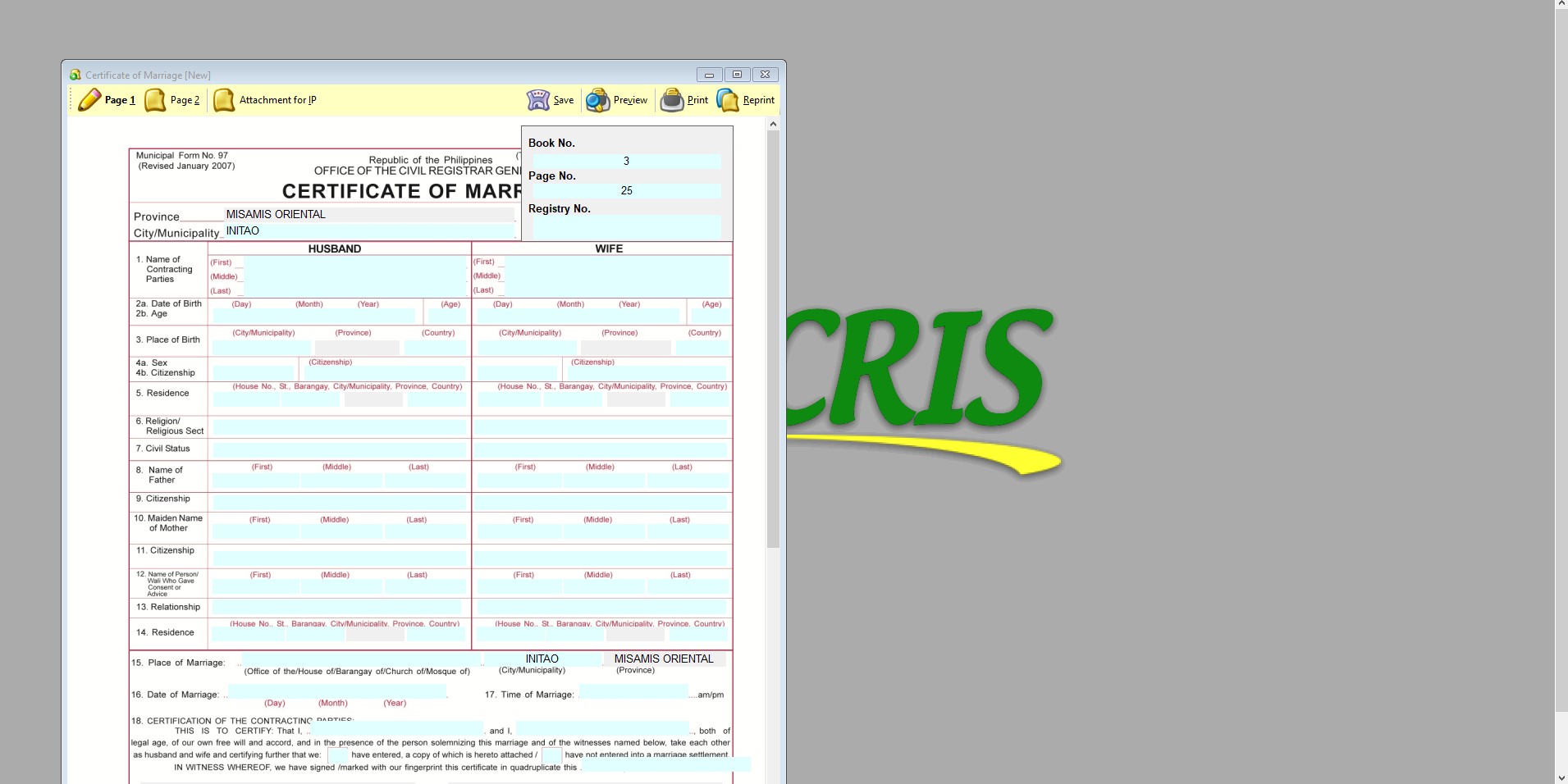Click husband's name field in certification paragraph
This screenshot has height=784, width=1568.
click(x=397, y=729)
